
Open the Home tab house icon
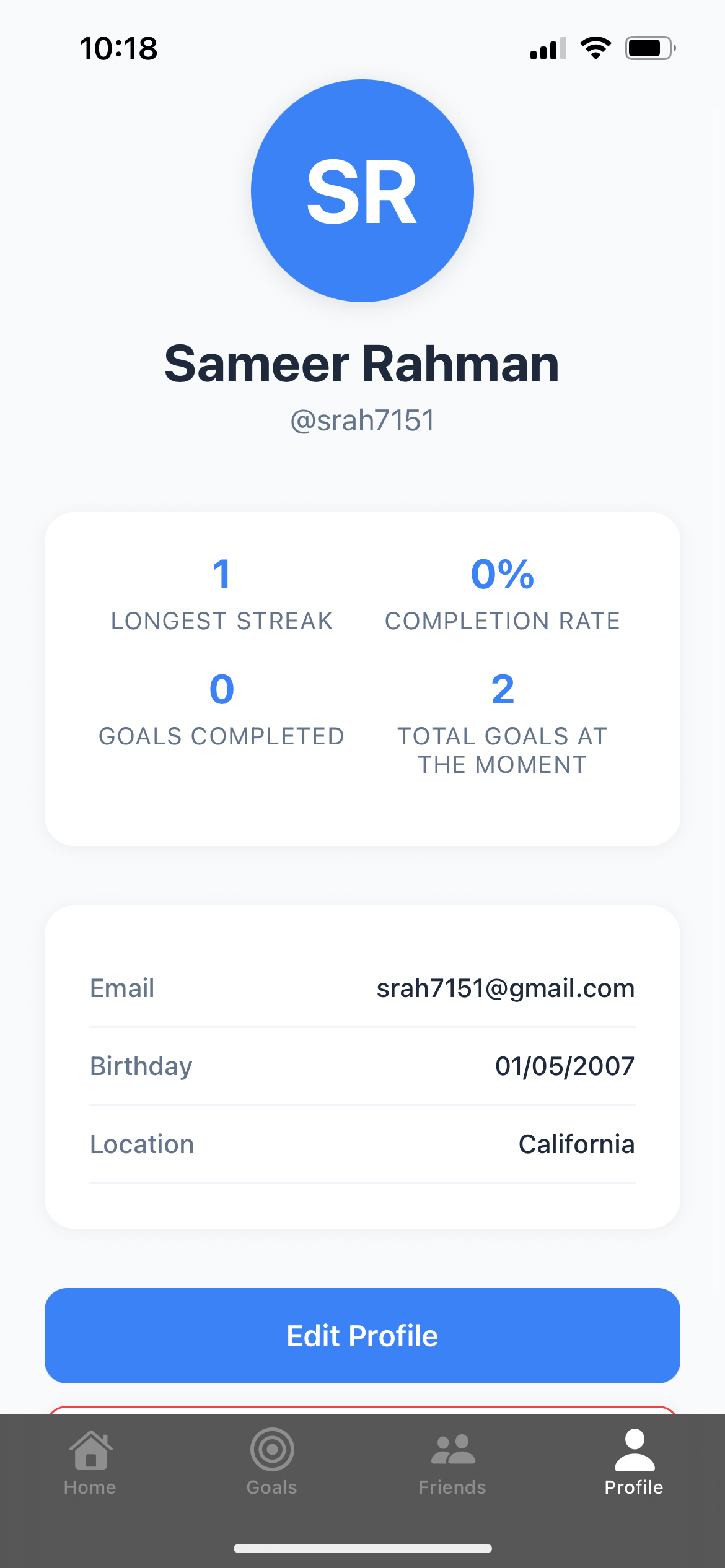click(x=90, y=1450)
